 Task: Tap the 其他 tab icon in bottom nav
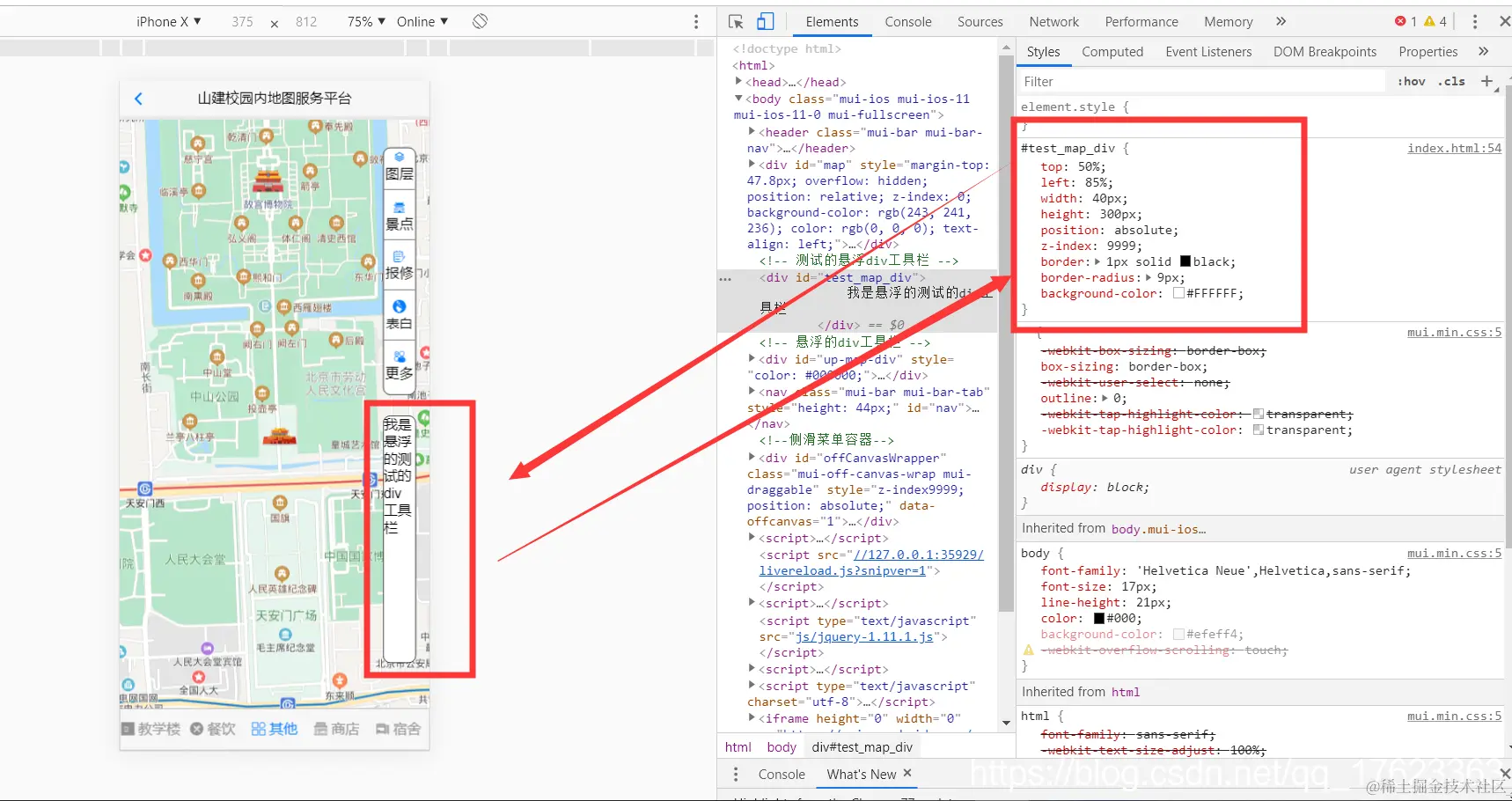click(x=258, y=729)
